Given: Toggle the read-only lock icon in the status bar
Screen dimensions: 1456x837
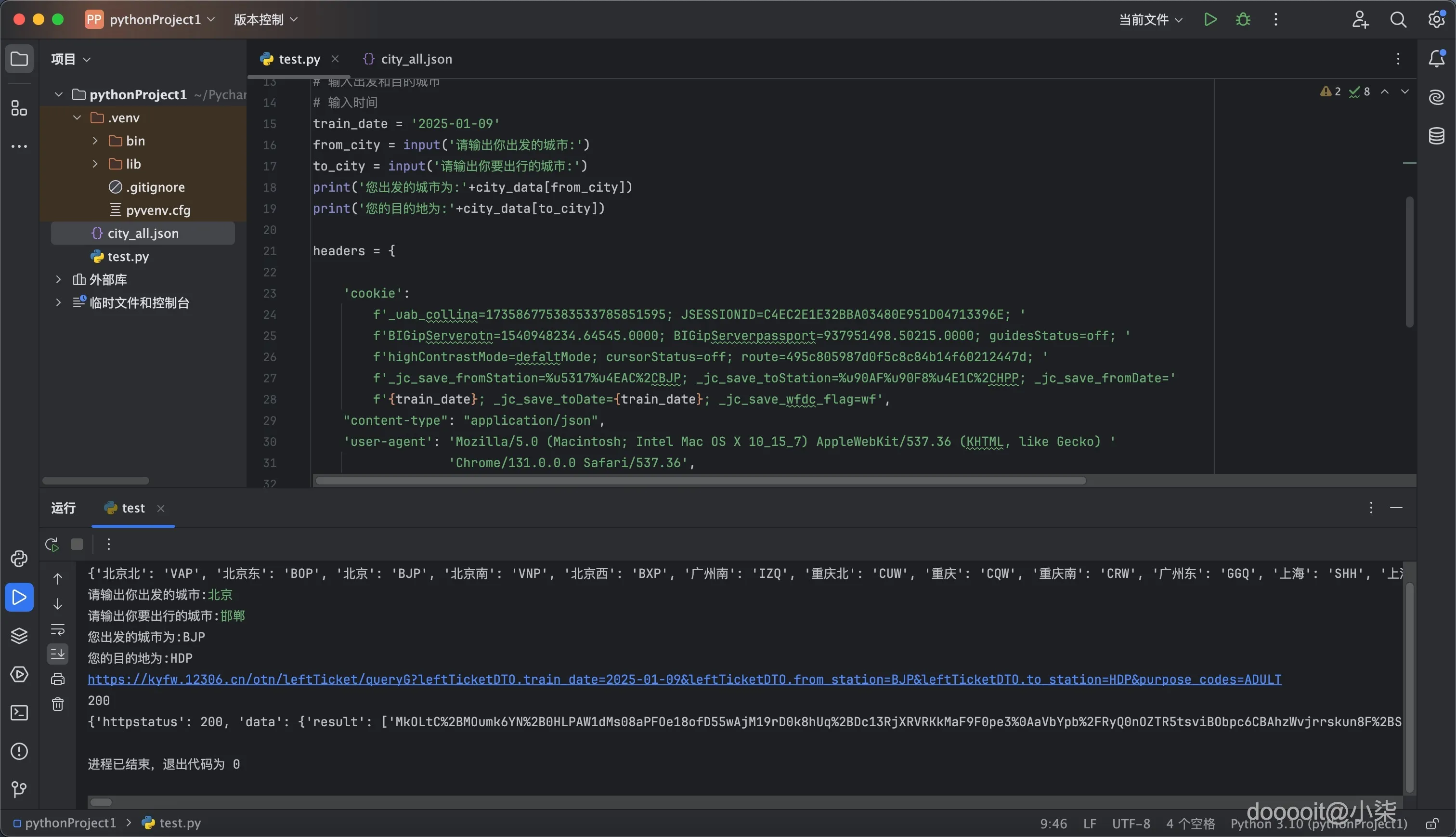Looking at the screenshot, I should click(1433, 824).
